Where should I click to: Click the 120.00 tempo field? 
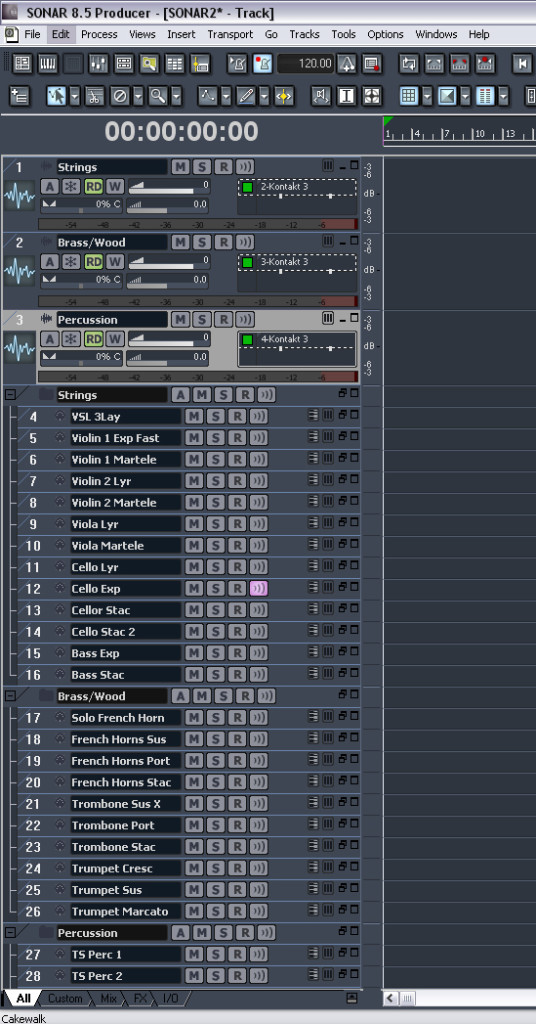(306, 63)
